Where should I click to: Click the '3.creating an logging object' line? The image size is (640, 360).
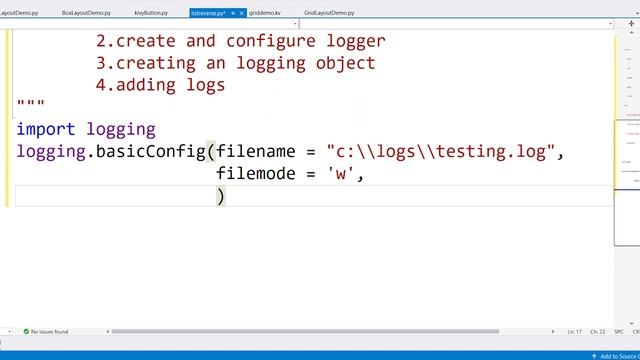236,63
